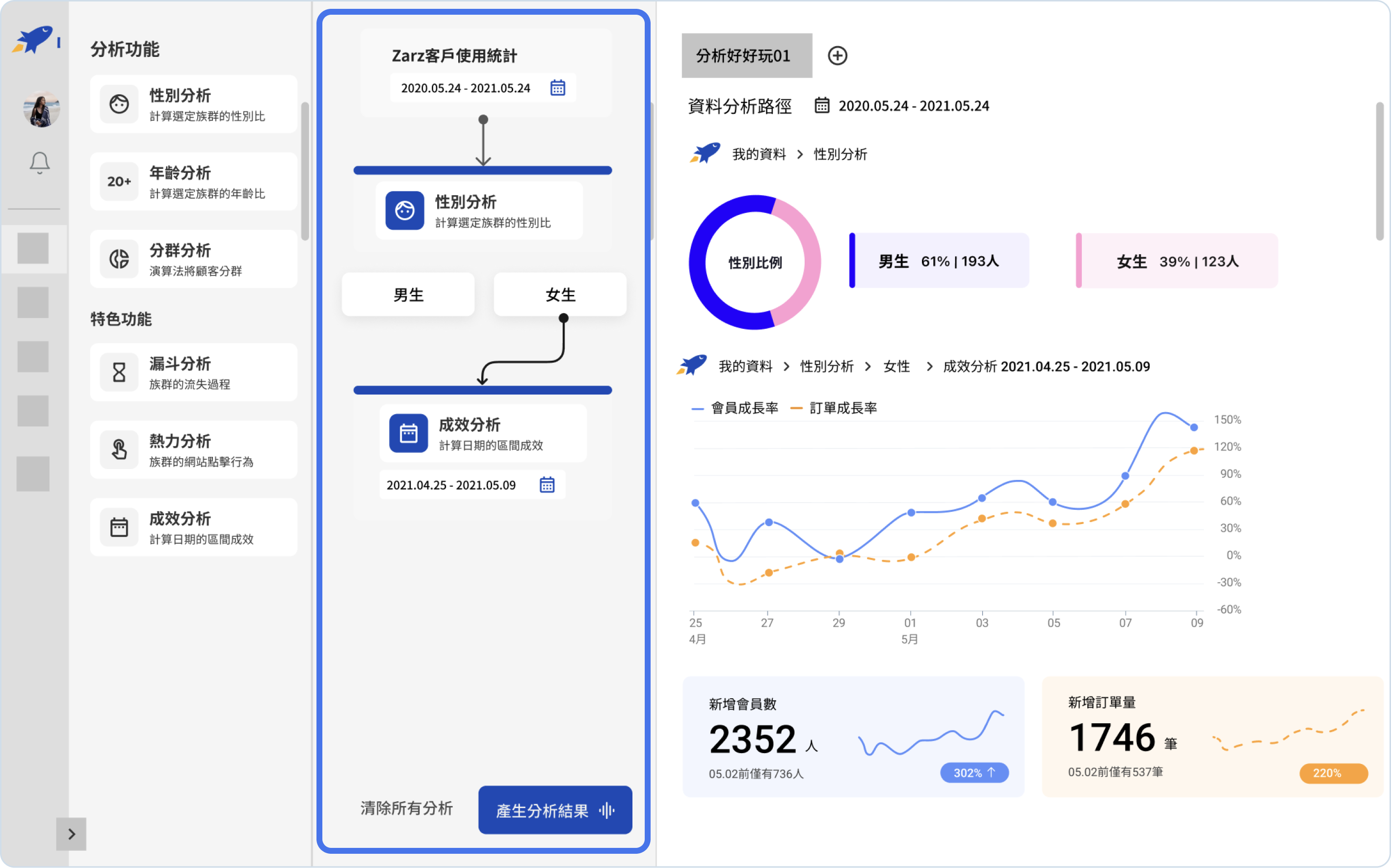Choose the 女生 branch option
Screen dimensions: 1391x868
(x=560, y=294)
